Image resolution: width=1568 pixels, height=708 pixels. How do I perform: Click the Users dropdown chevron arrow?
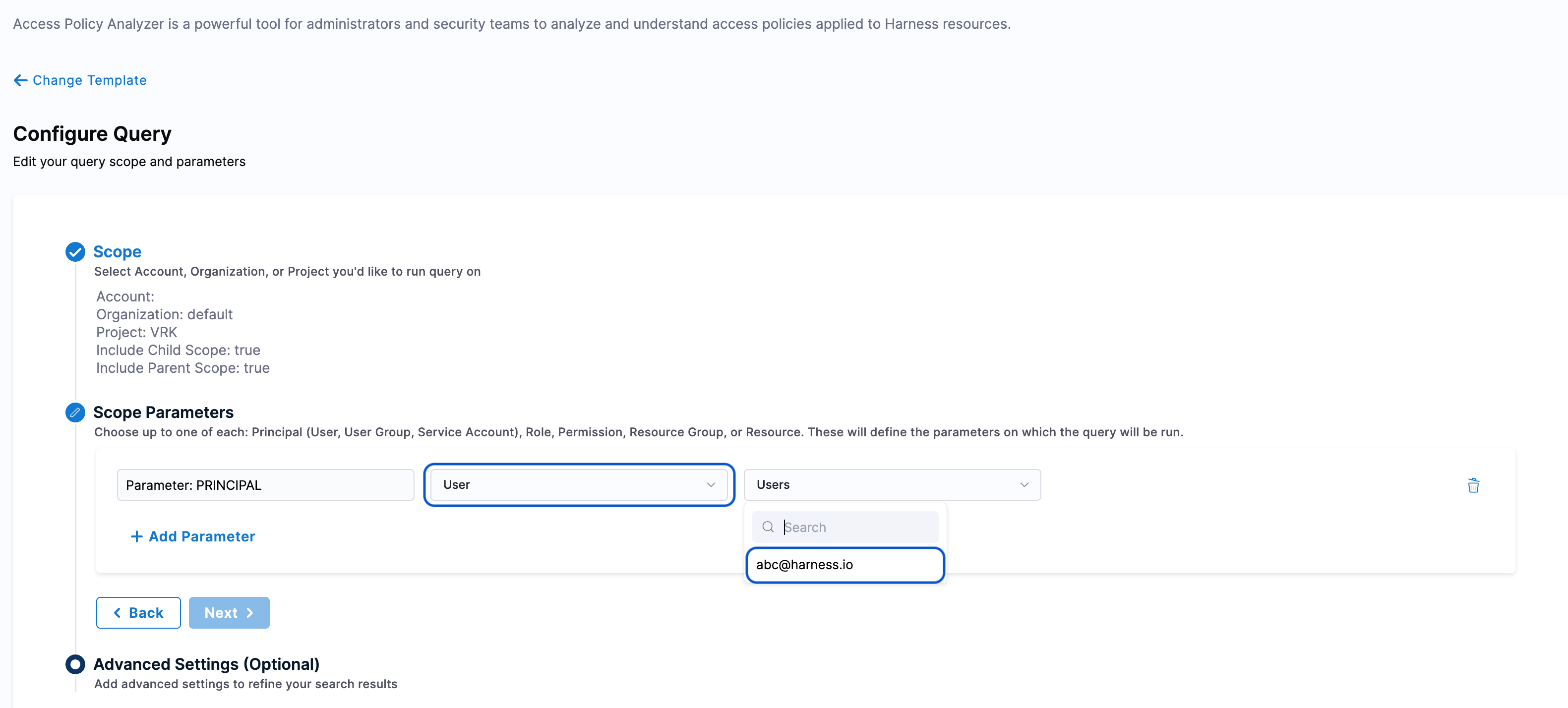(1024, 484)
